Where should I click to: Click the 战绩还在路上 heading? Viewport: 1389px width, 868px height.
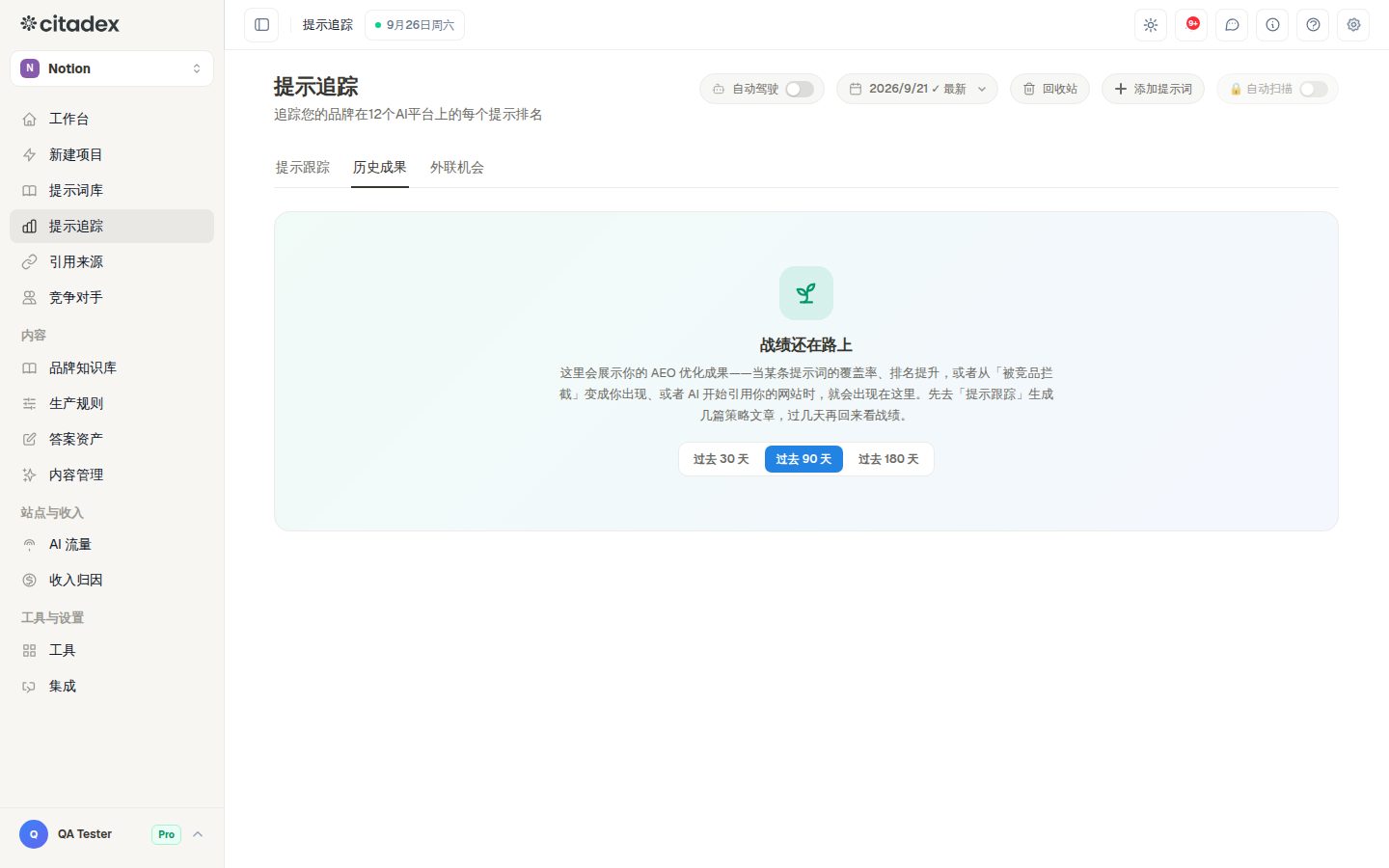pyautogui.click(x=806, y=345)
